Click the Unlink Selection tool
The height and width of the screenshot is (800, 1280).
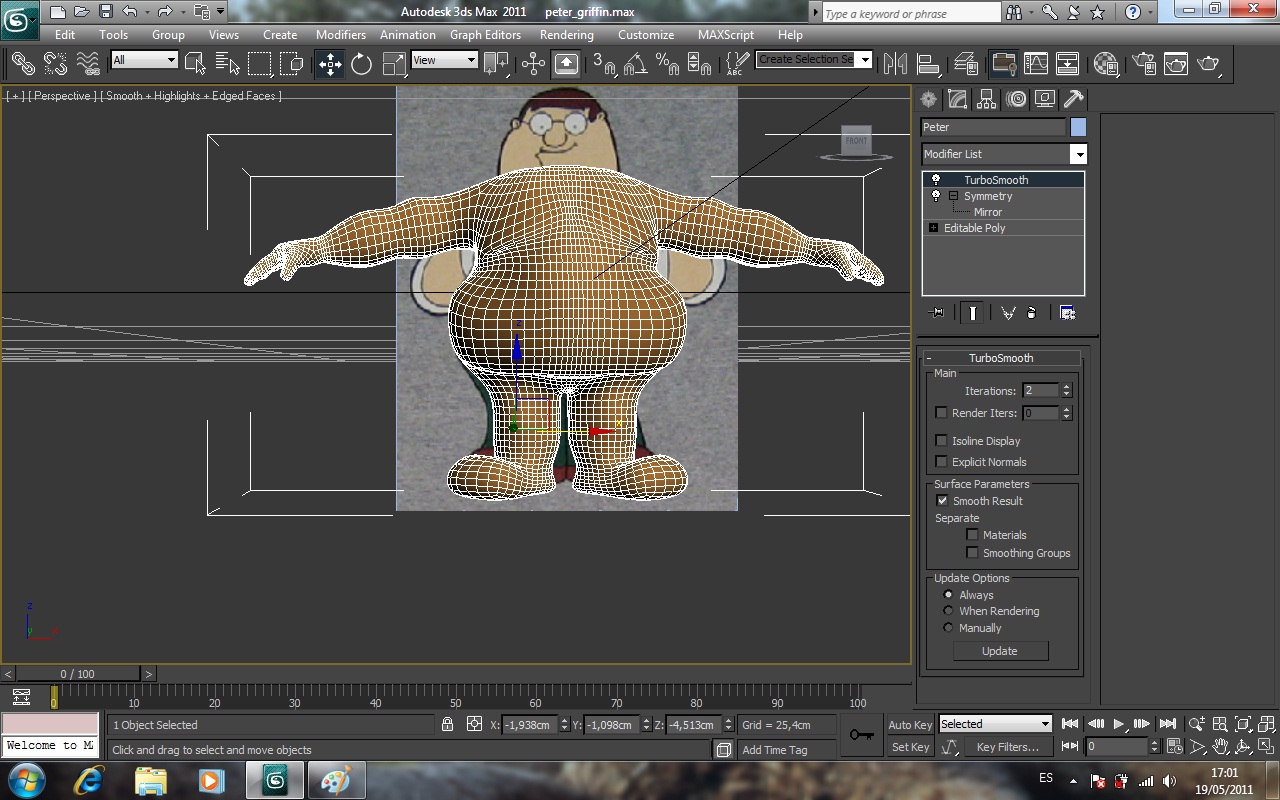(55, 63)
